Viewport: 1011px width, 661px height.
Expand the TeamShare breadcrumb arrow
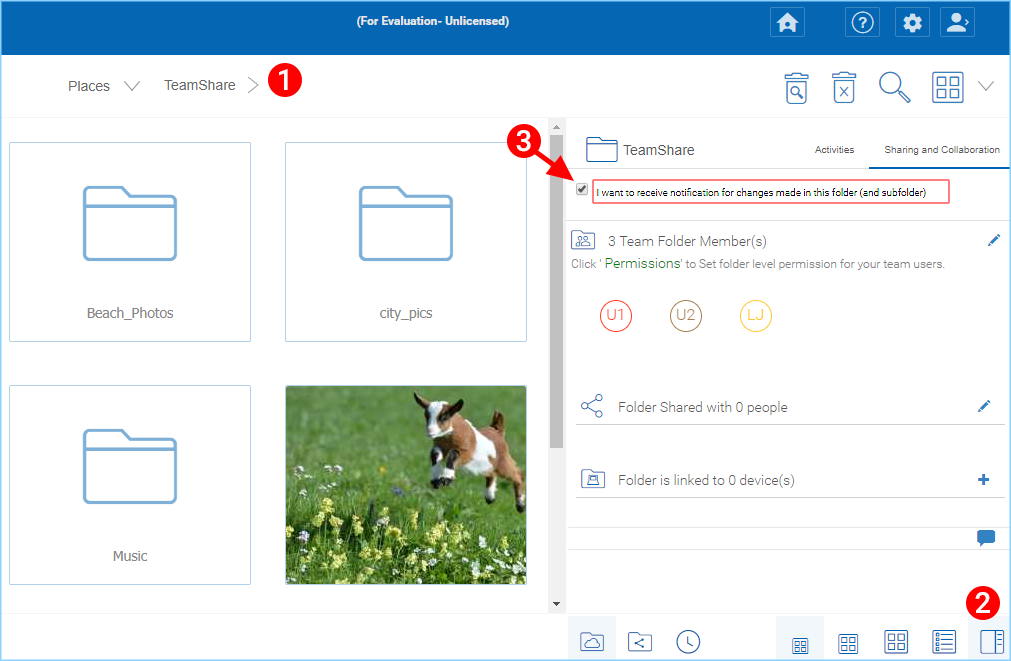[x=253, y=85]
